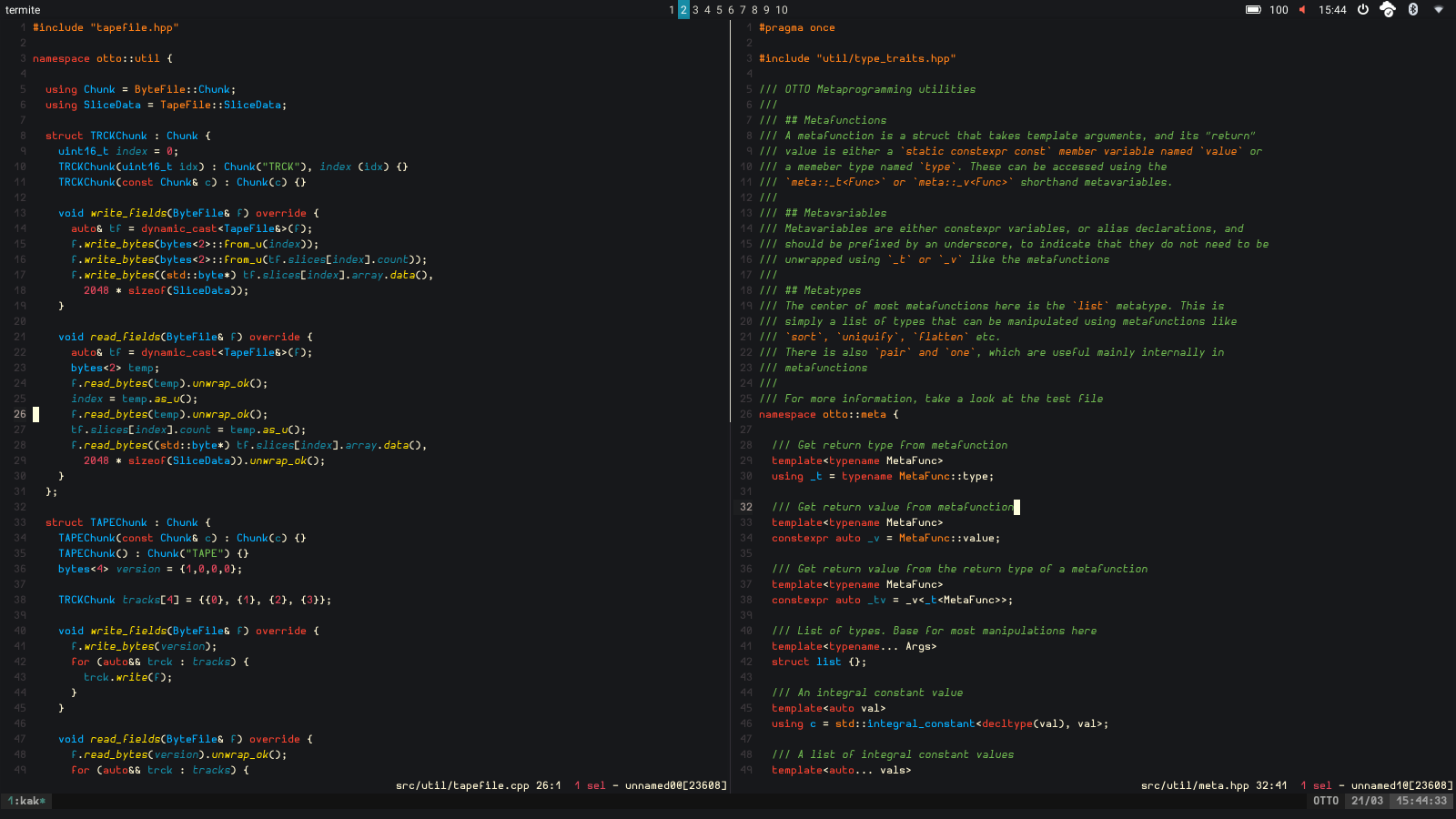This screenshot has height=819, width=1456.
Task: Place cursor on 'namespace otto::meta' line
Action: click(x=828, y=414)
